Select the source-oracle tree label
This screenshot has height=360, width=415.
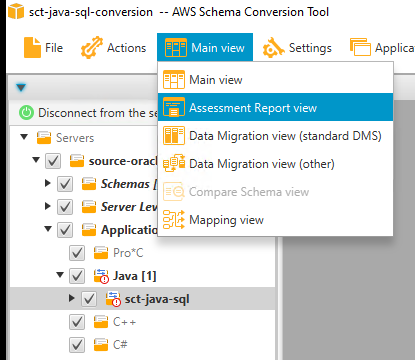click(x=123, y=161)
